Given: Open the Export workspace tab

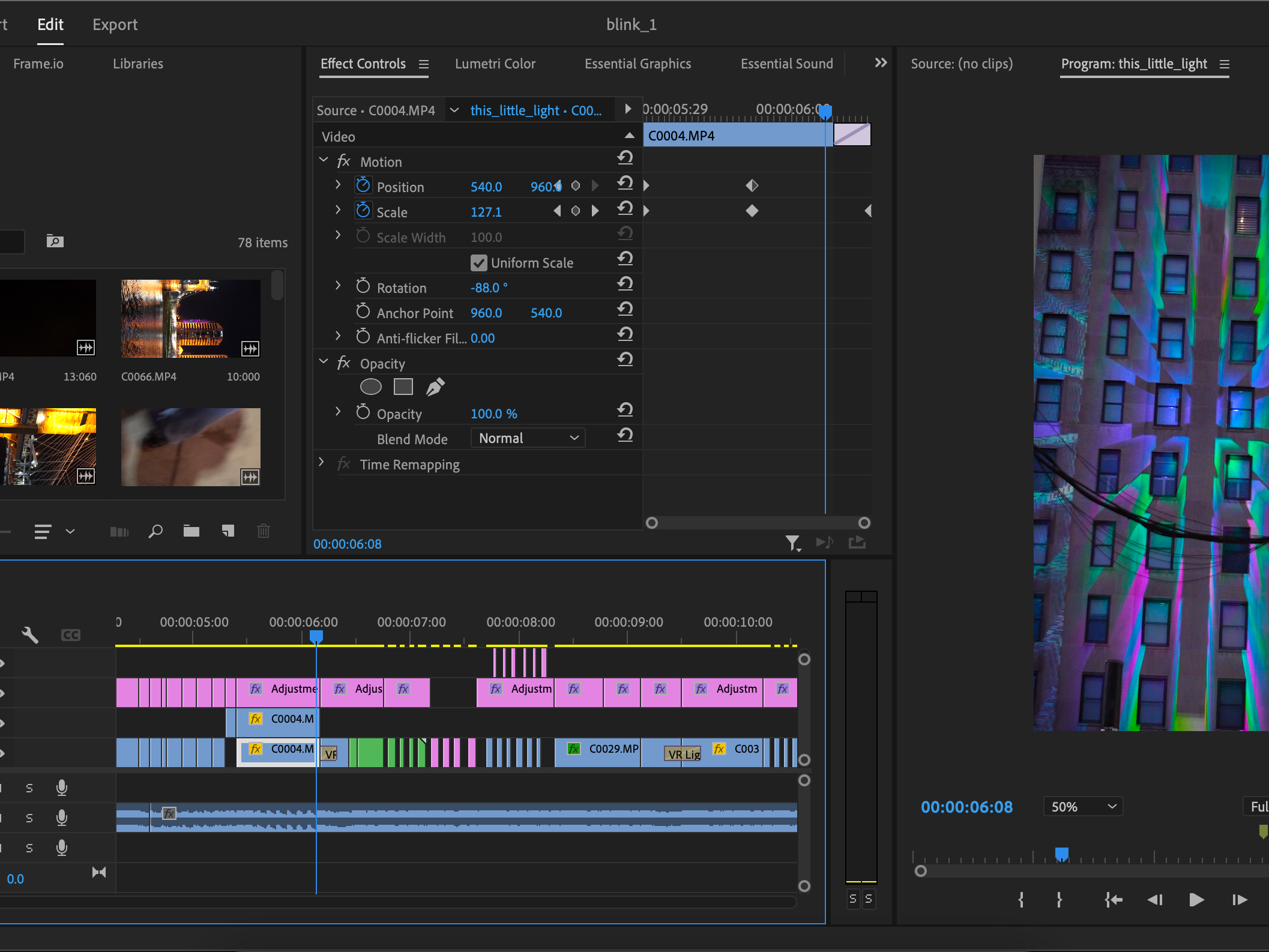Looking at the screenshot, I should point(115,25).
